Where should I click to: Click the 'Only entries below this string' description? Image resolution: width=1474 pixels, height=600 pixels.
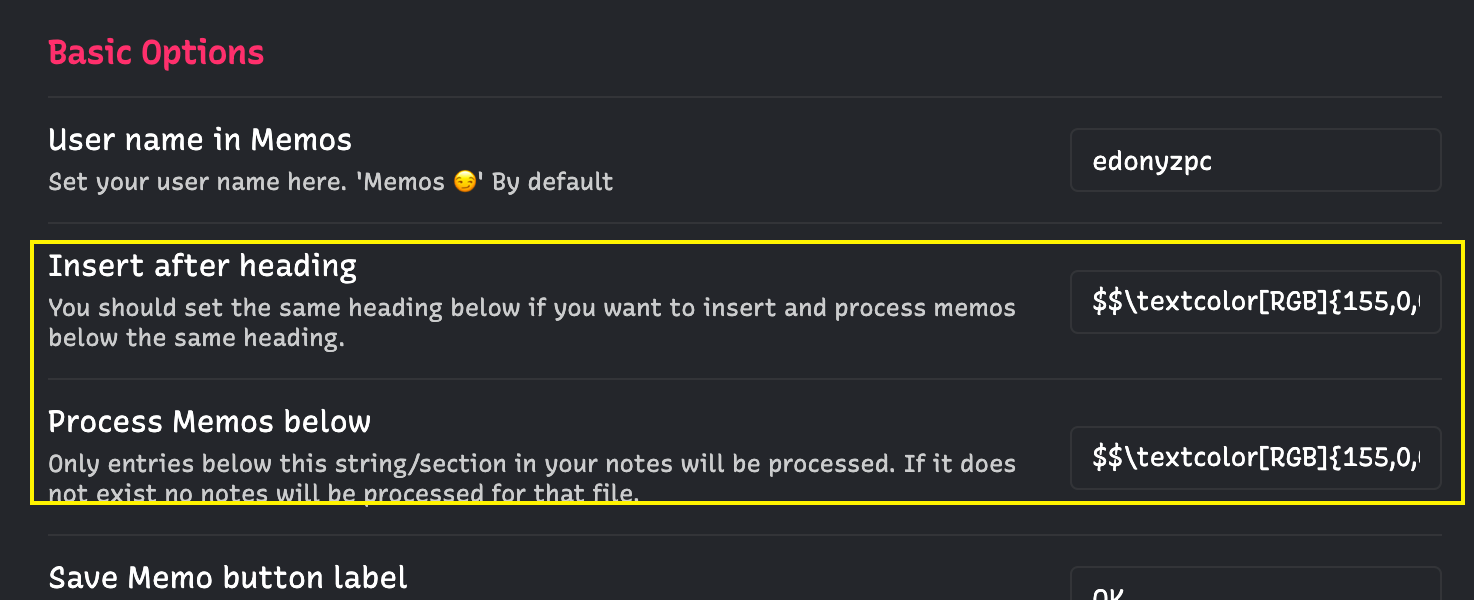[x=532, y=478]
